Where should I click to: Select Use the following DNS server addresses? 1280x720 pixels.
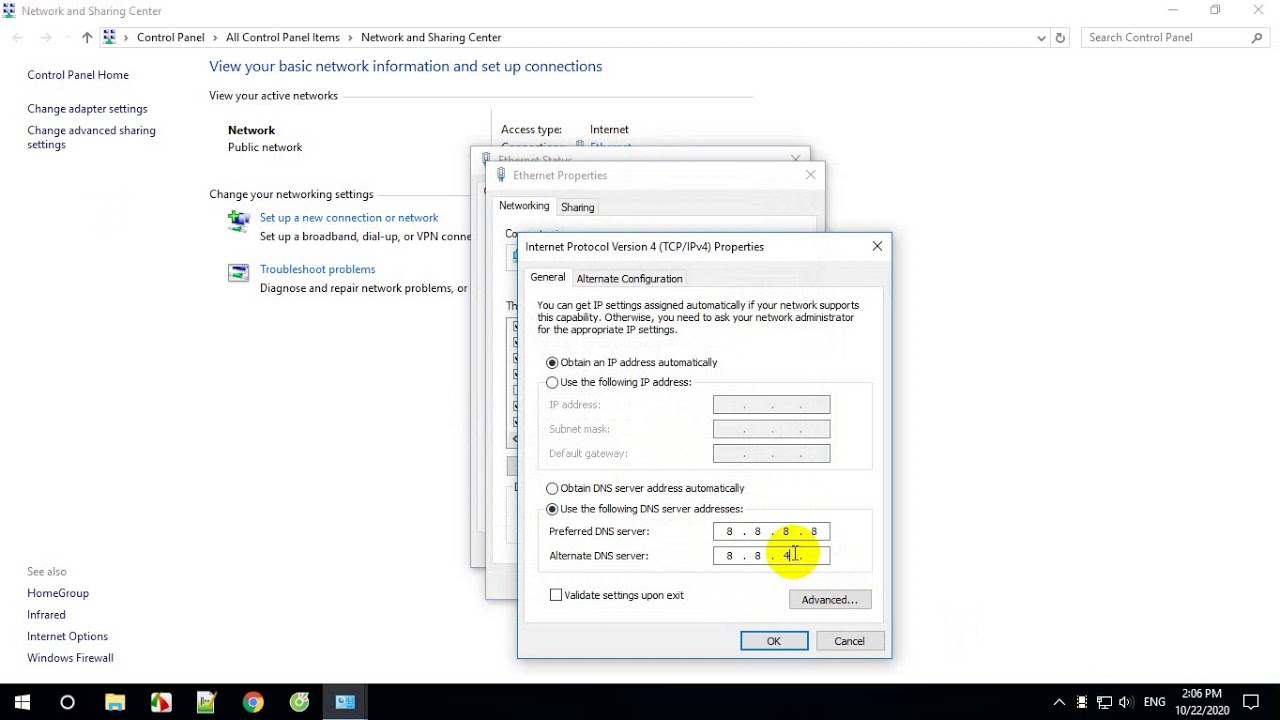[x=644, y=509]
